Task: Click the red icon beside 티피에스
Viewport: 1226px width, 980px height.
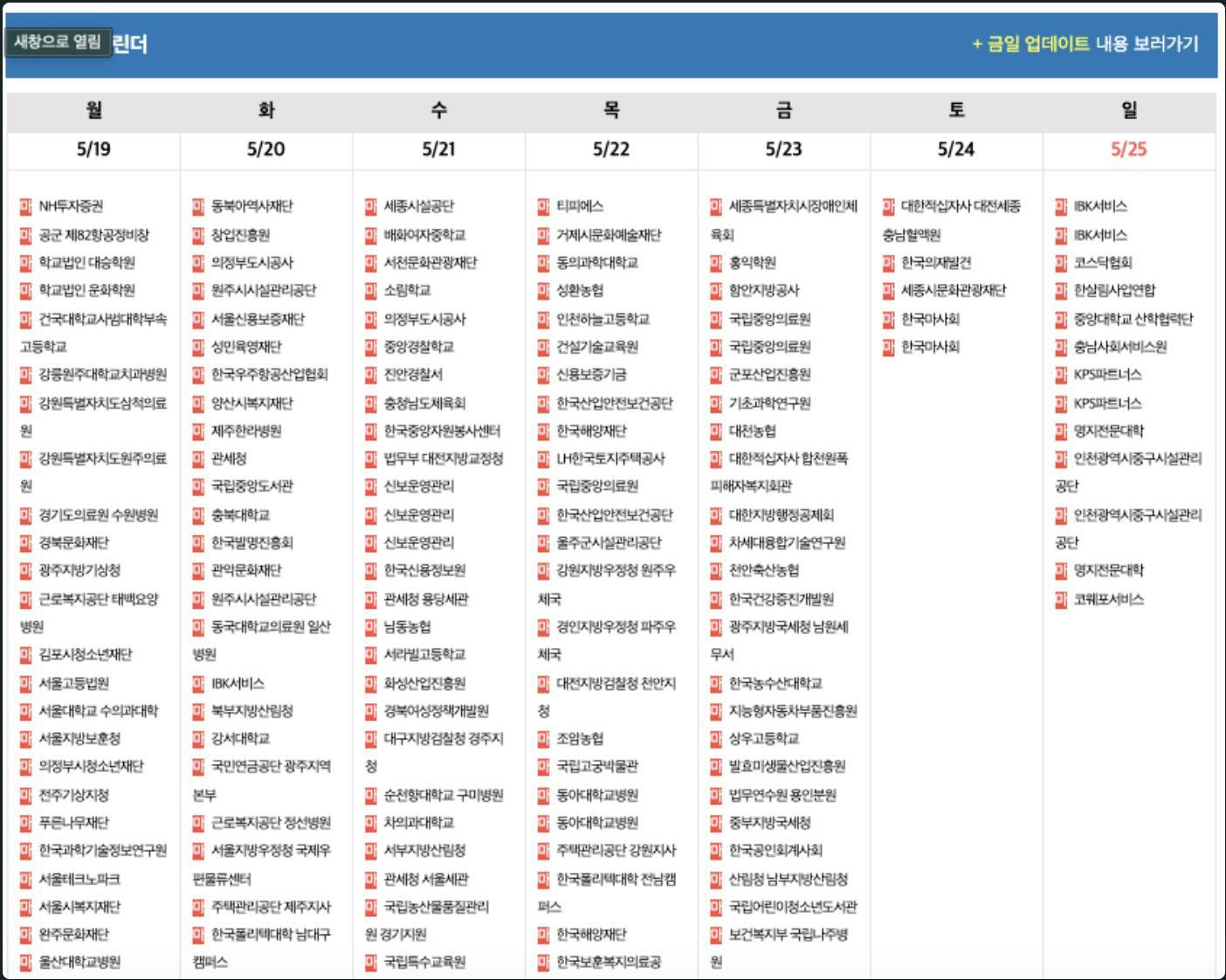Action: click(x=544, y=207)
